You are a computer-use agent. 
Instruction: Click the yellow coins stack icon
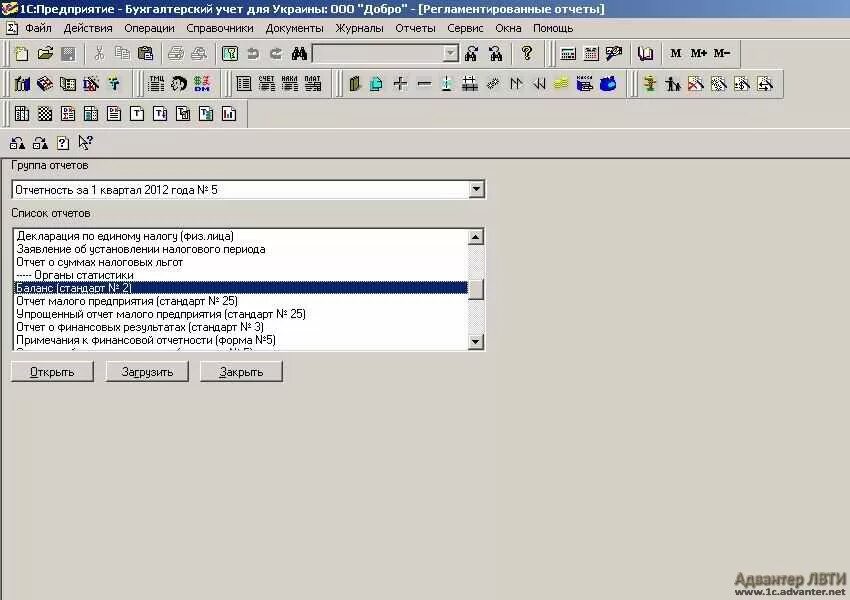click(x=561, y=83)
